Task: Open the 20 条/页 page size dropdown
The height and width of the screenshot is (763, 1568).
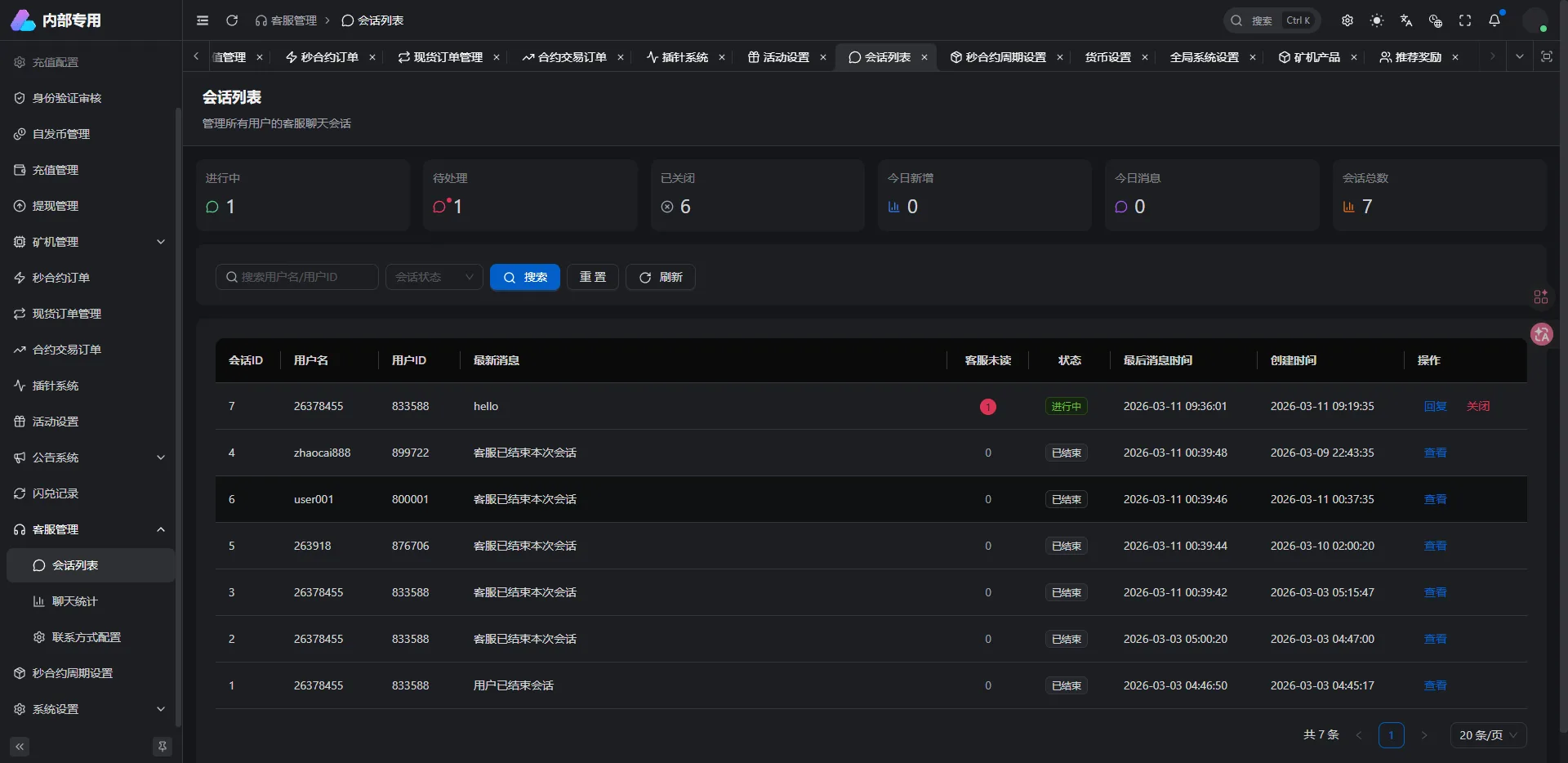Action: [x=1488, y=735]
